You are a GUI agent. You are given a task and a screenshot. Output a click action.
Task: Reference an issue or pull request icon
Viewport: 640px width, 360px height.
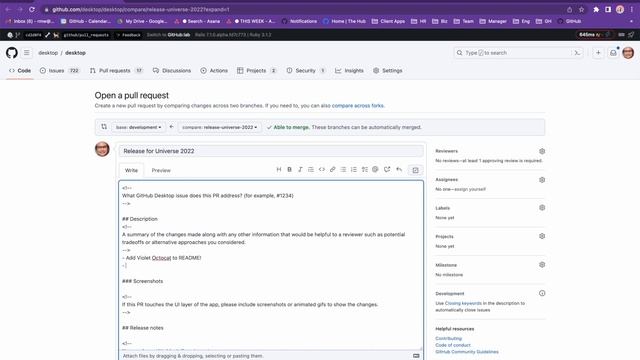click(x=387, y=169)
